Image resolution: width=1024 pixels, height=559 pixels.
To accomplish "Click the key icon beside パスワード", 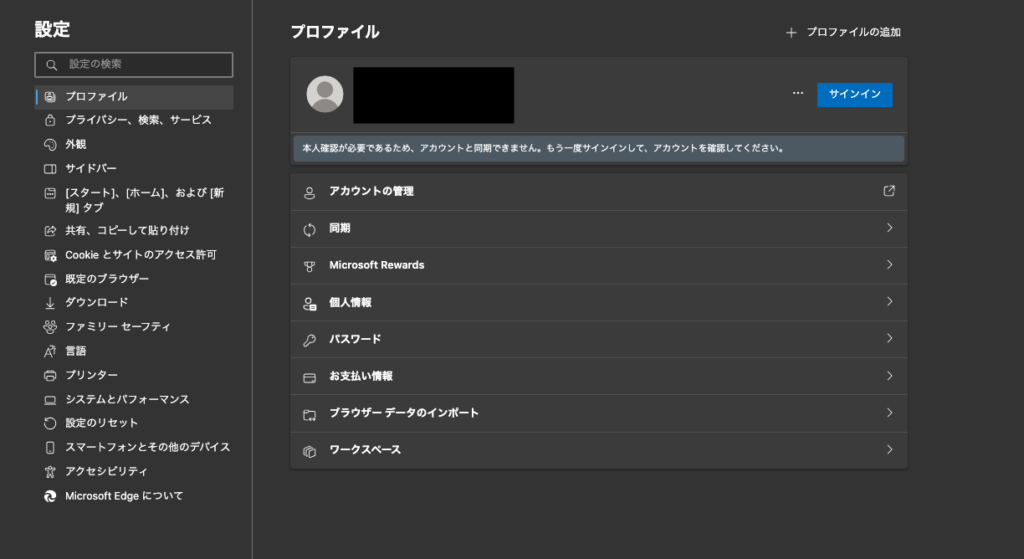I will coord(309,340).
